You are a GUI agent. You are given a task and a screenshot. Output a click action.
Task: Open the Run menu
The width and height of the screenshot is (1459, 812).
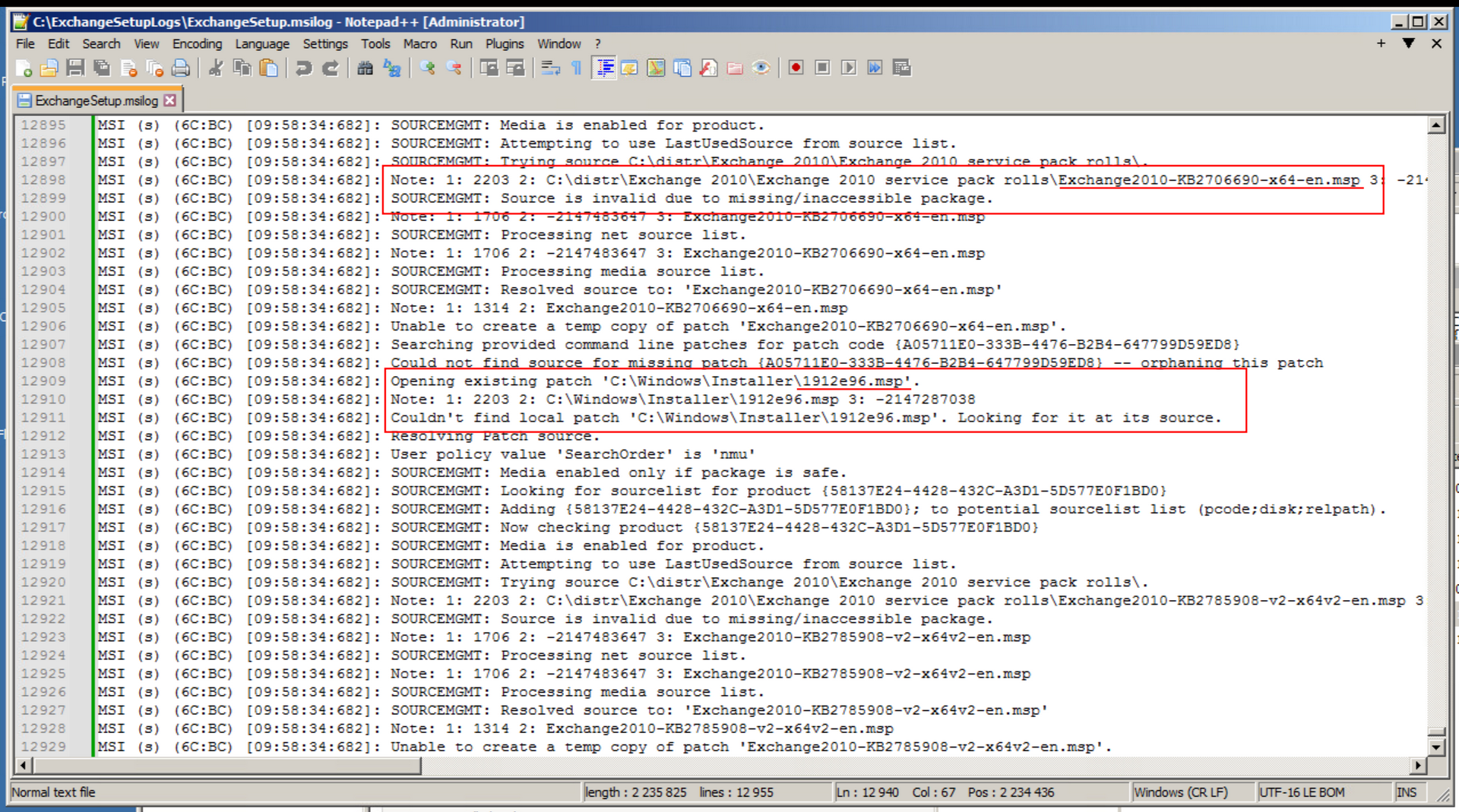click(x=461, y=44)
